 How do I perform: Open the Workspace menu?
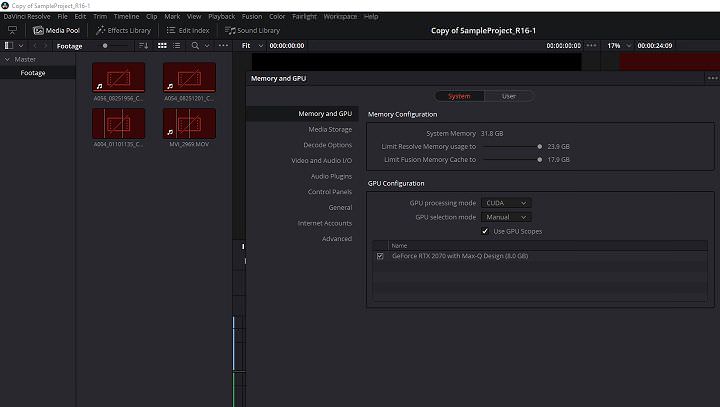340,17
